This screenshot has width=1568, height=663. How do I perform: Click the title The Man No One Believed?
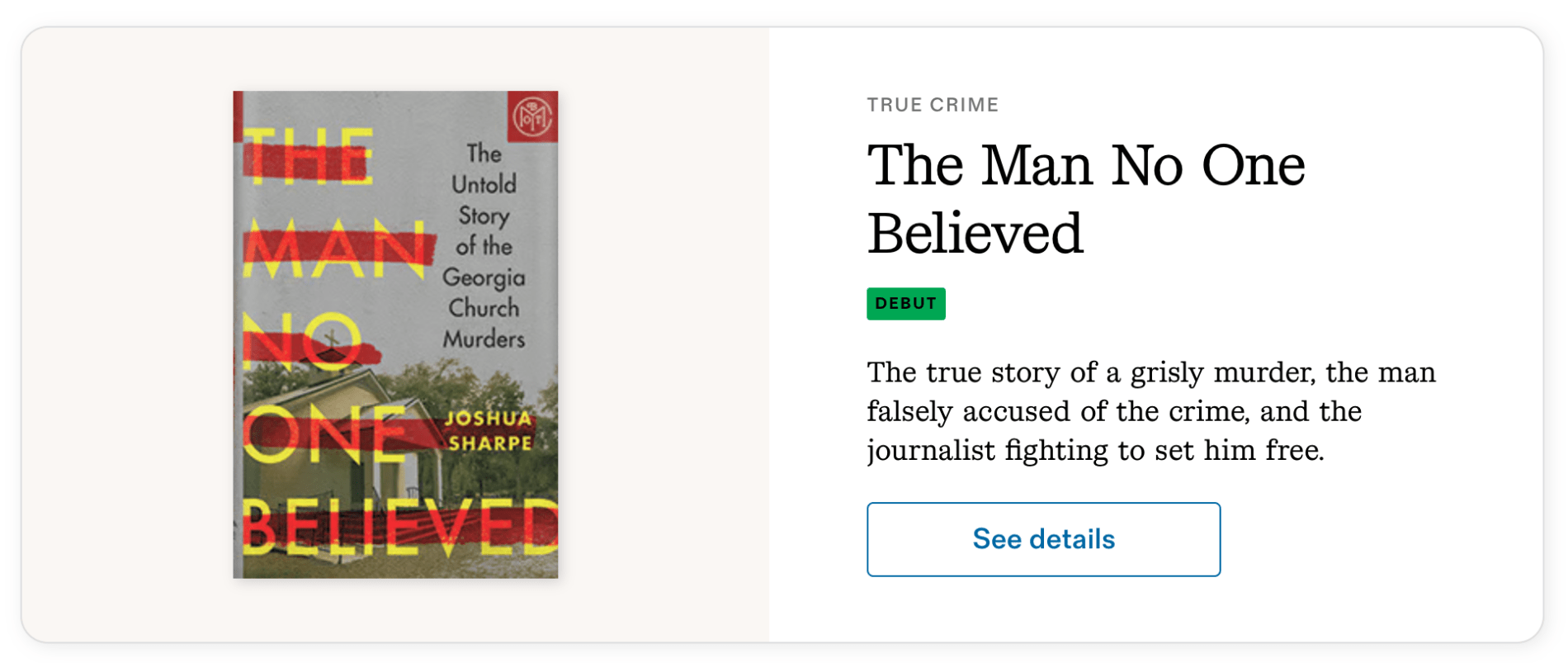(1085, 198)
